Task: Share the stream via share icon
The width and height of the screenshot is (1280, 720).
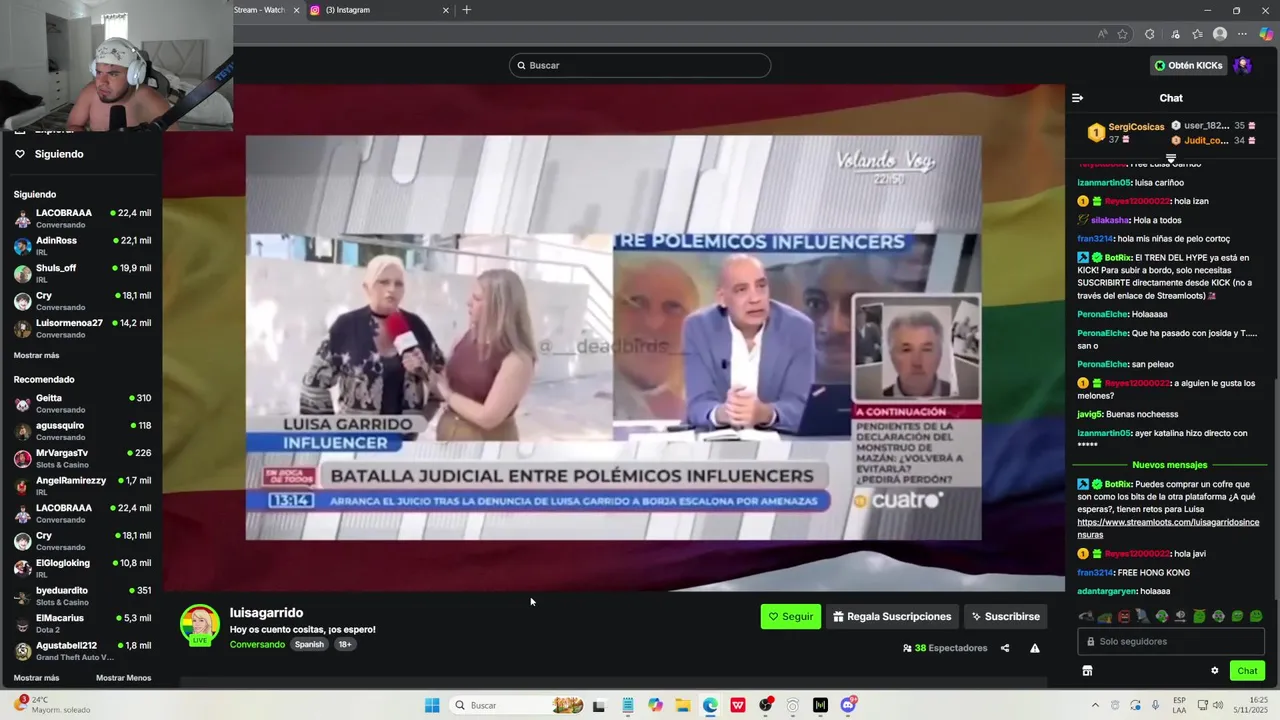Action: pyautogui.click(x=1005, y=648)
